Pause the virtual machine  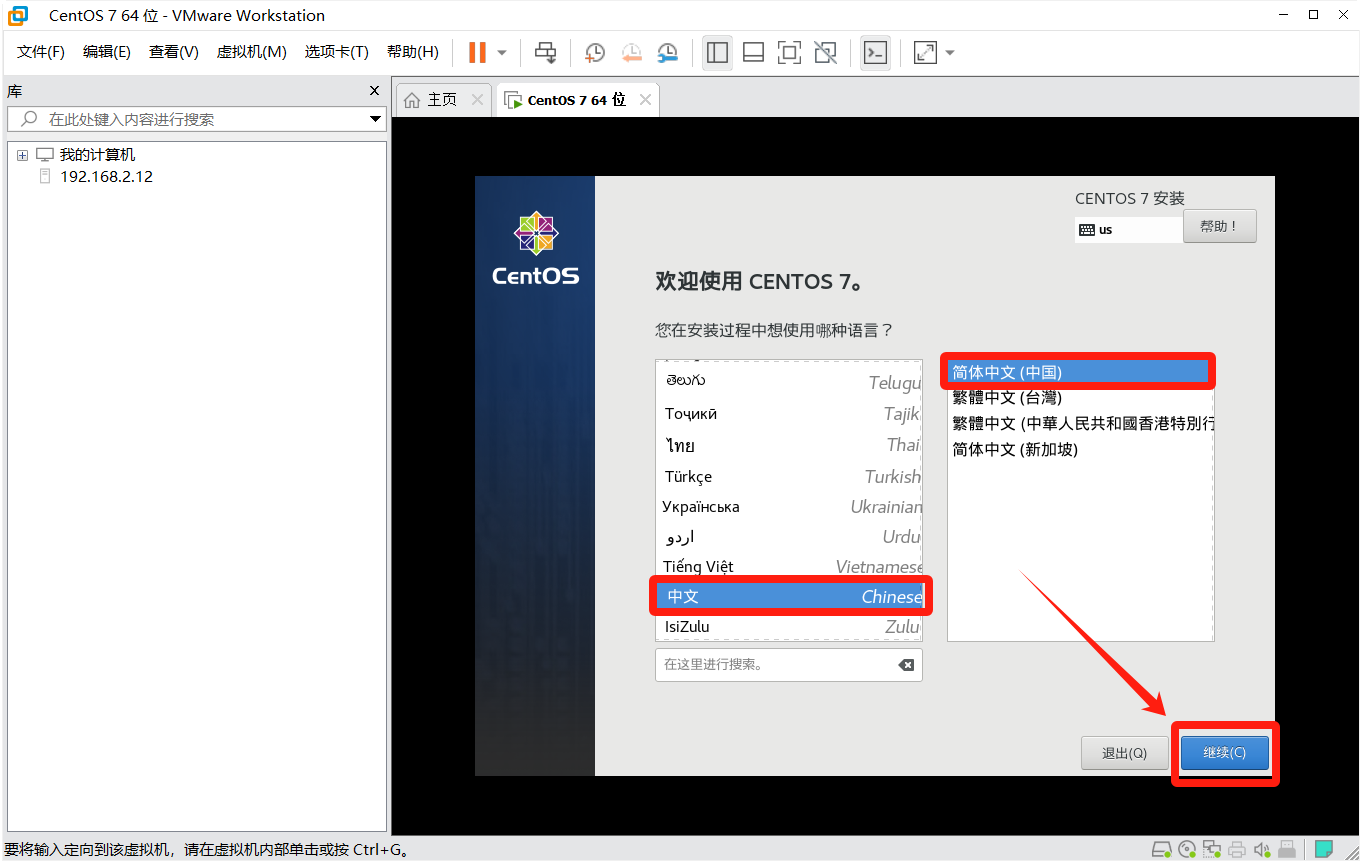click(x=477, y=52)
